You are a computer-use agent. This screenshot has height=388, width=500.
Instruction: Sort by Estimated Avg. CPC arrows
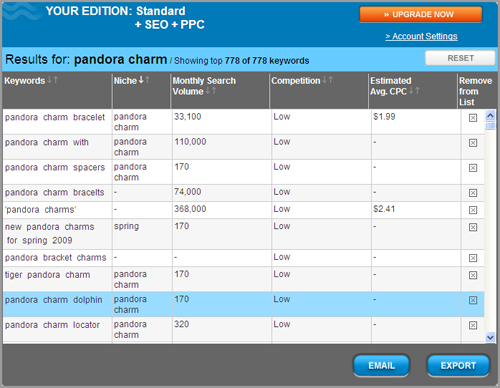(x=414, y=90)
